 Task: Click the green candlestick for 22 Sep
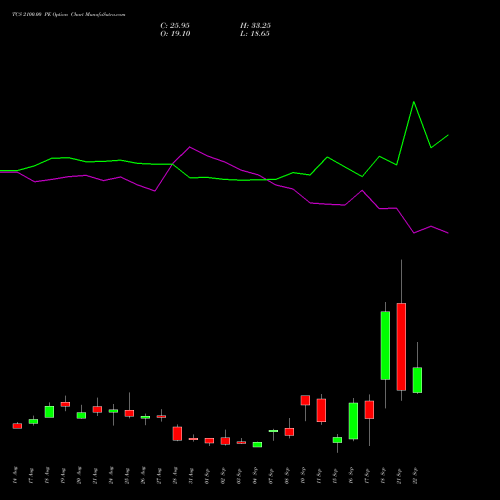click(x=417, y=380)
